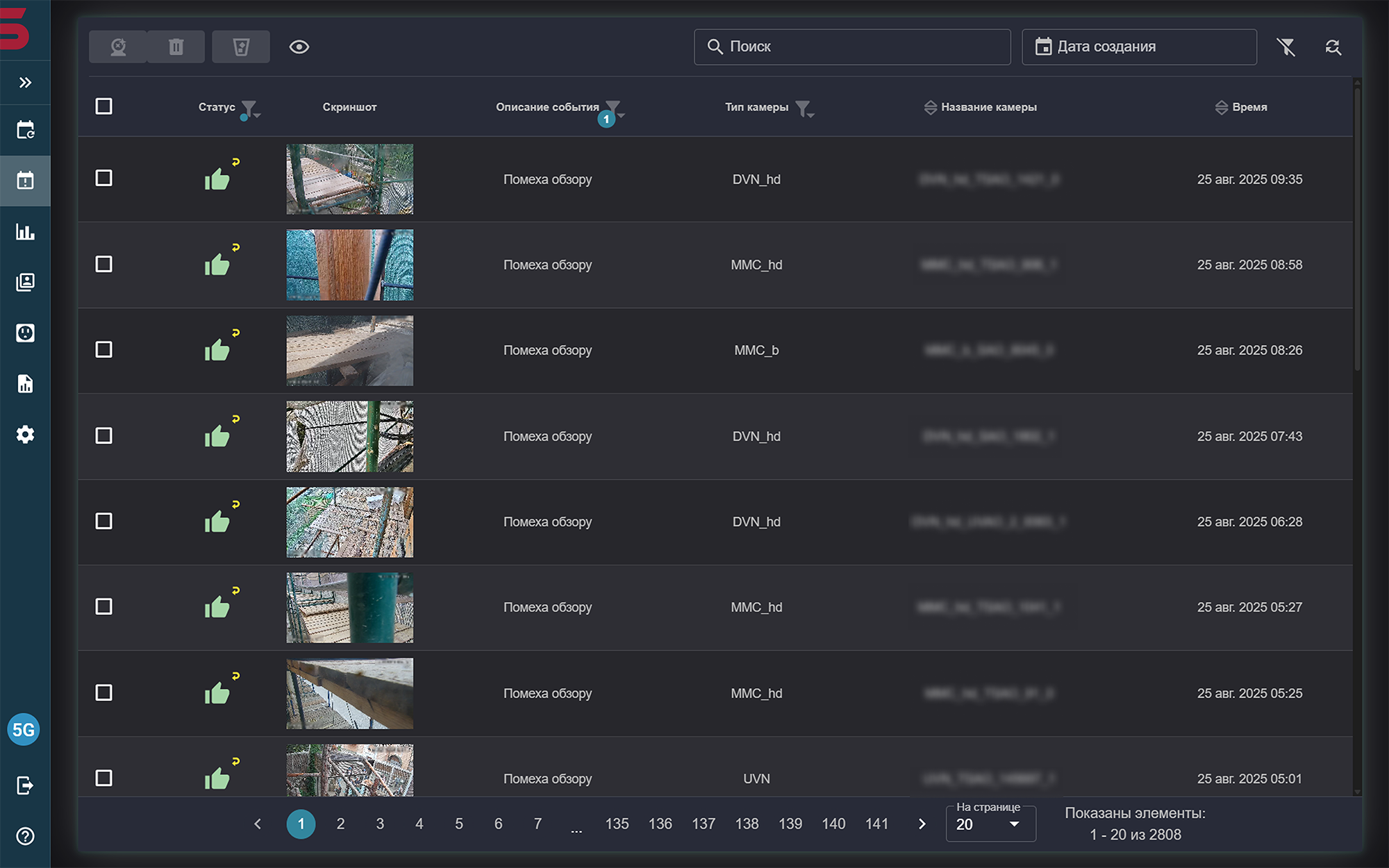
Task: Open the help question mark icon
Action: click(25, 836)
